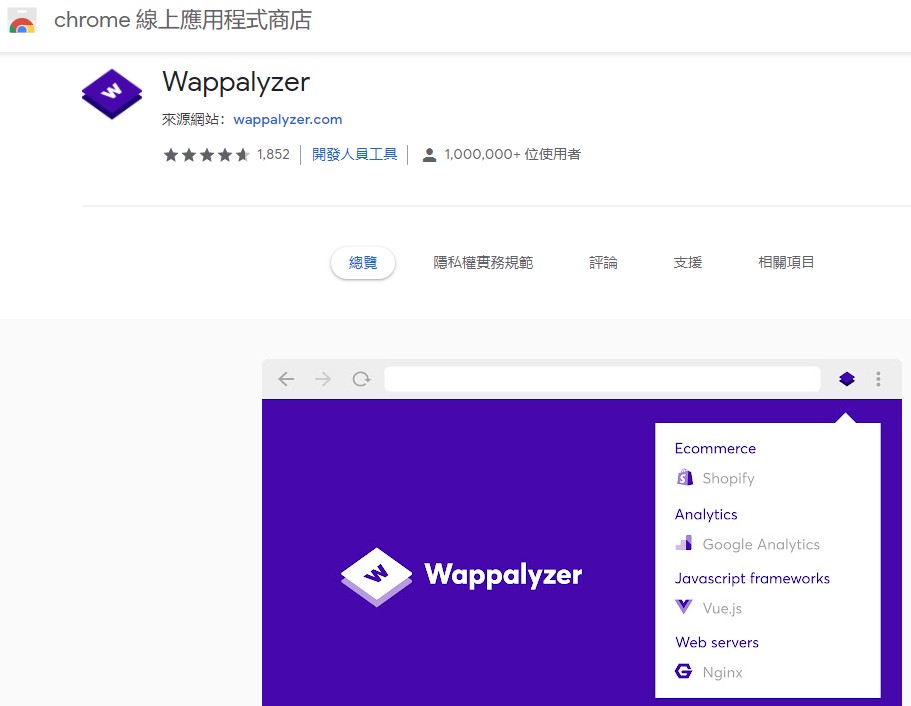Click the Wappalyzer extension logo icon
This screenshot has height=706, width=911.
tap(112, 94)
